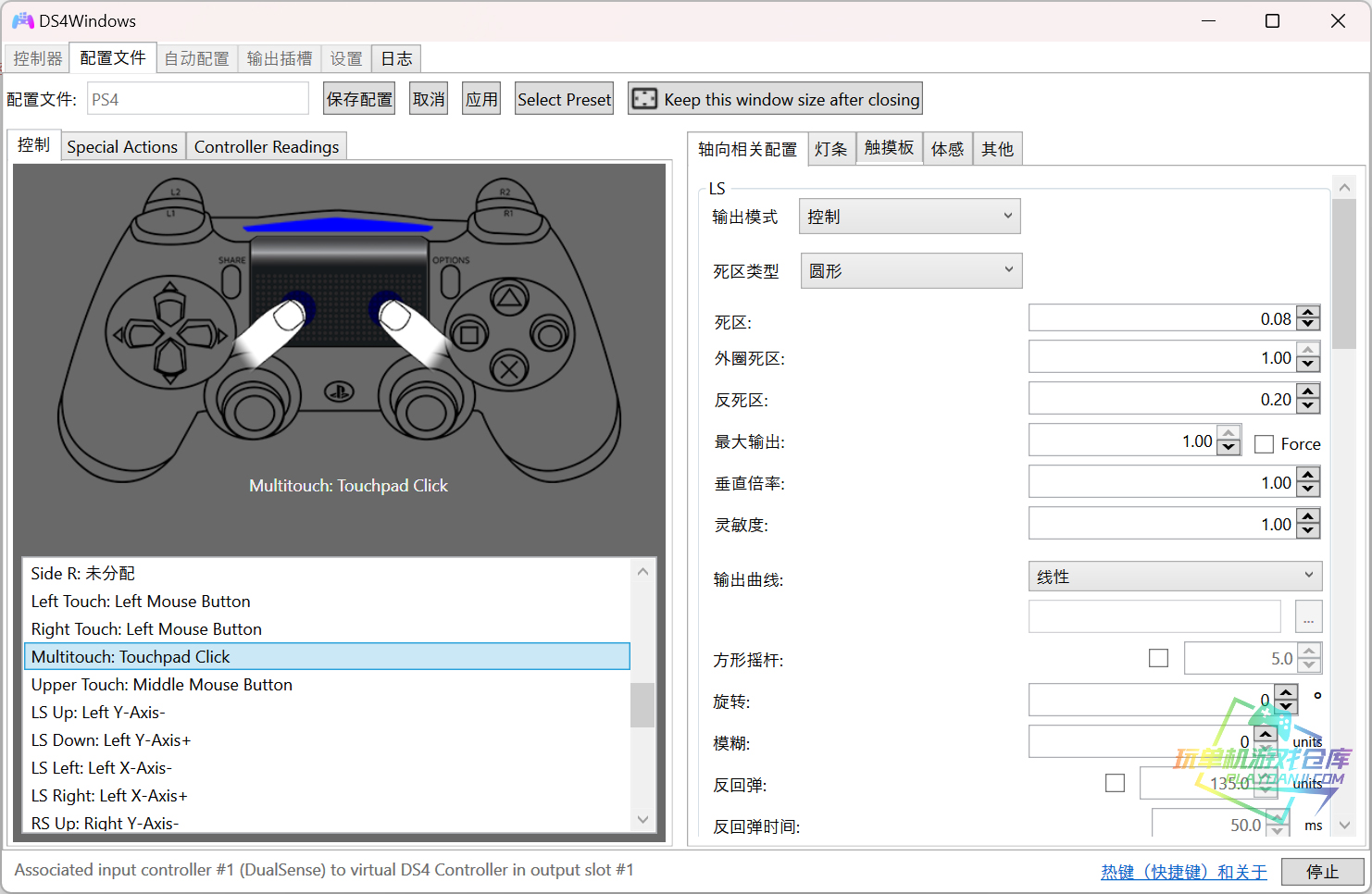The height and width of the screenshot is (894, 1372).
Task: Click the DS4Windows app icon in title bar
Action: 22,20
